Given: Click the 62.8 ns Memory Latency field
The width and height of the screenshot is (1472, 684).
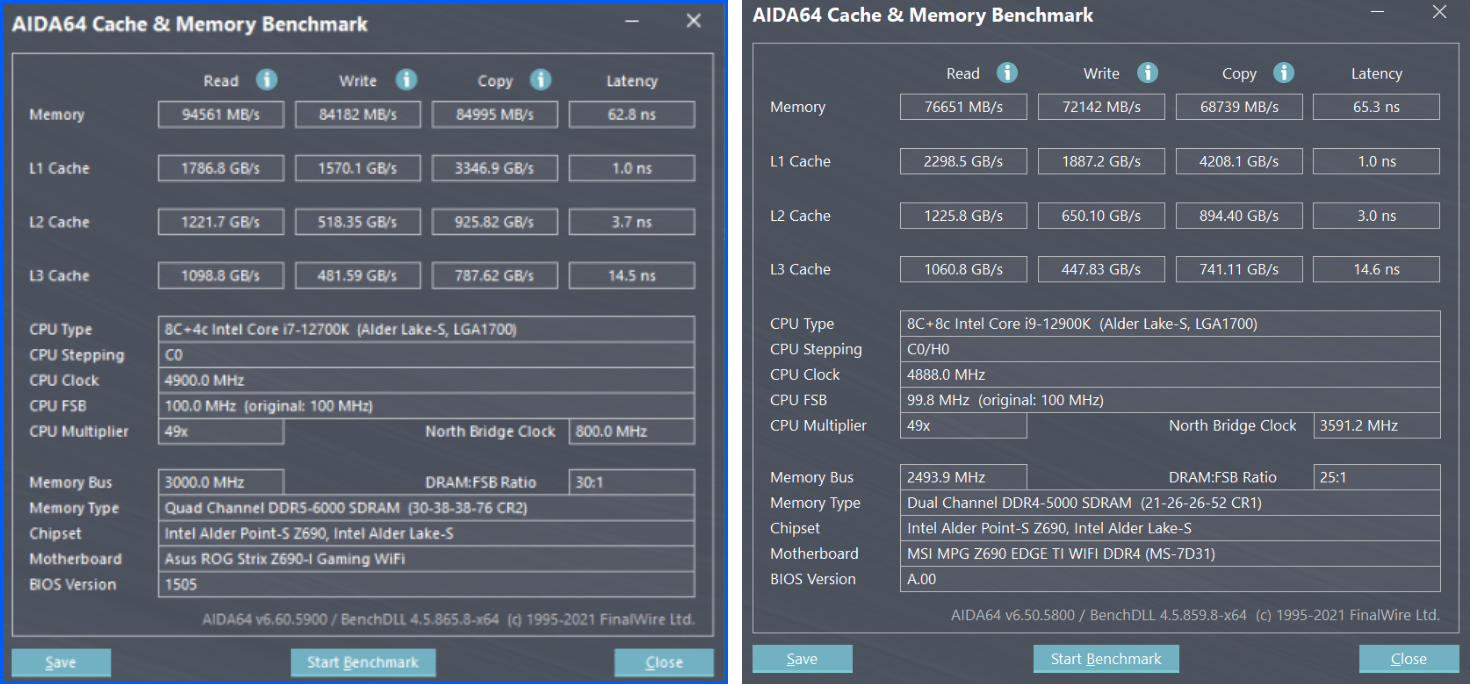Looking at the screenshot, I should point(631,114).
